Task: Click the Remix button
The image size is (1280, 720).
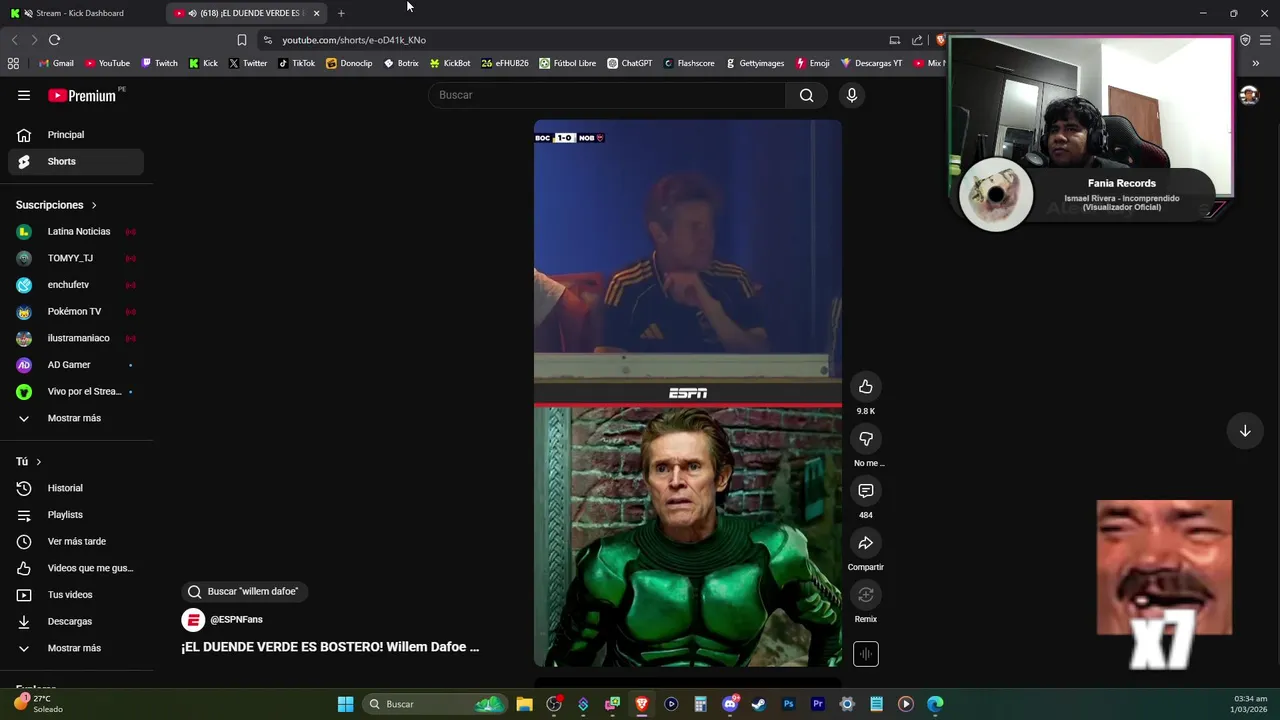Action: 866,595
